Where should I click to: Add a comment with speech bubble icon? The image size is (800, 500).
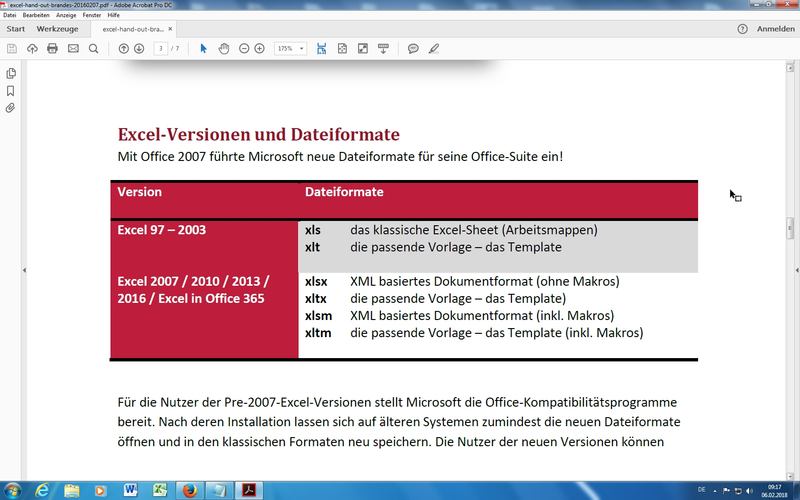(x=413, y=48)
